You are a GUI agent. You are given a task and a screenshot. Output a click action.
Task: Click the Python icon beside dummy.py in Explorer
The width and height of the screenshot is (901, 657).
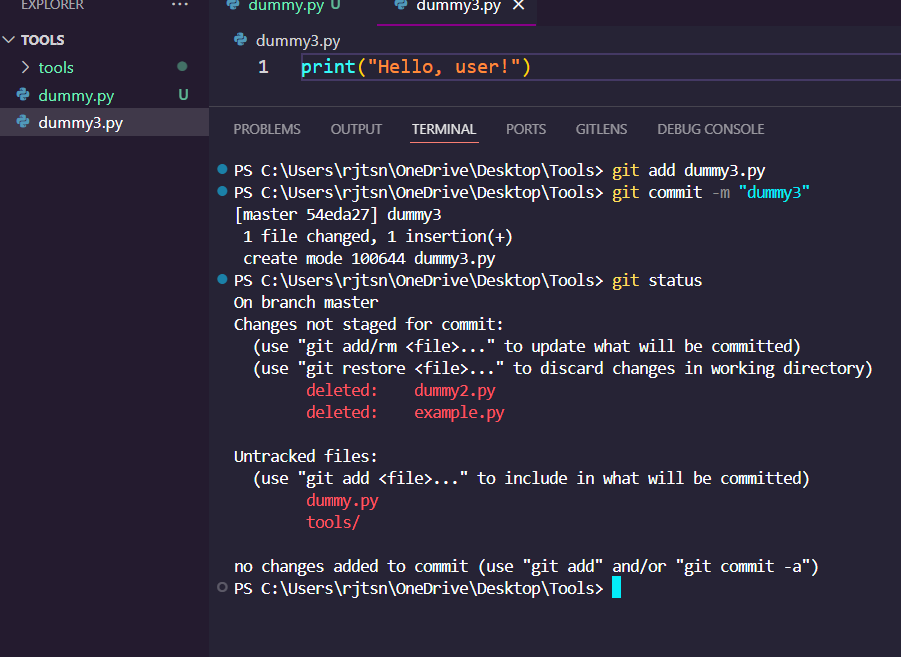click(x=23, y=96)
